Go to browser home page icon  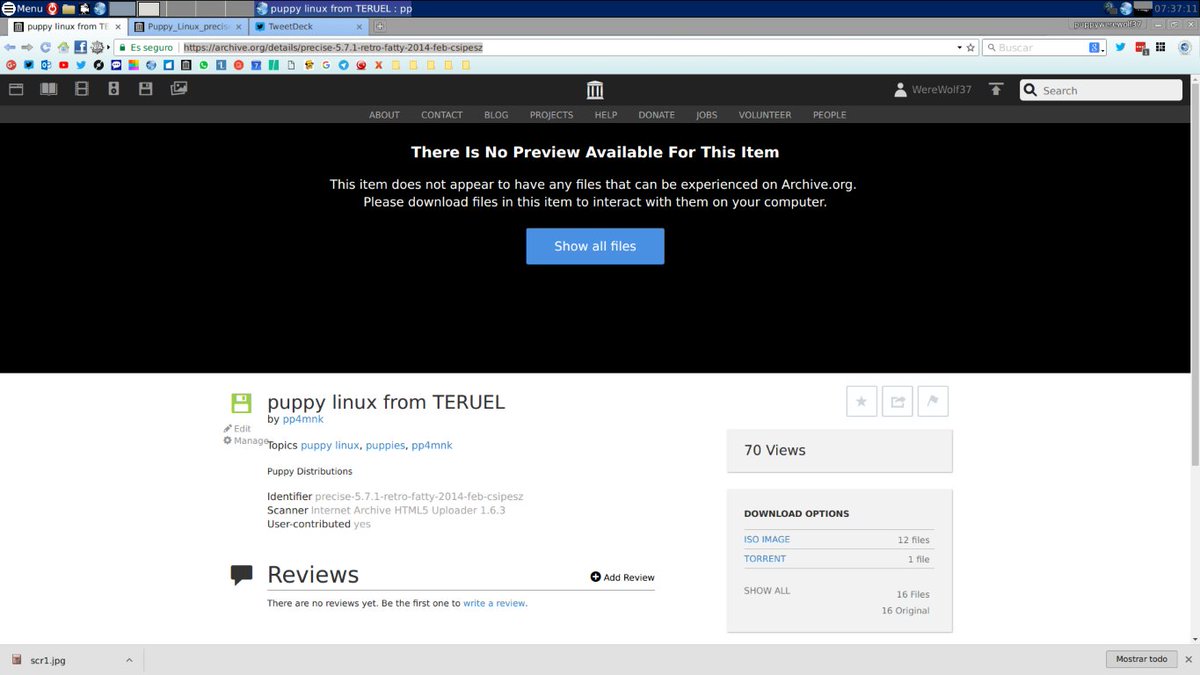(63, 47)
